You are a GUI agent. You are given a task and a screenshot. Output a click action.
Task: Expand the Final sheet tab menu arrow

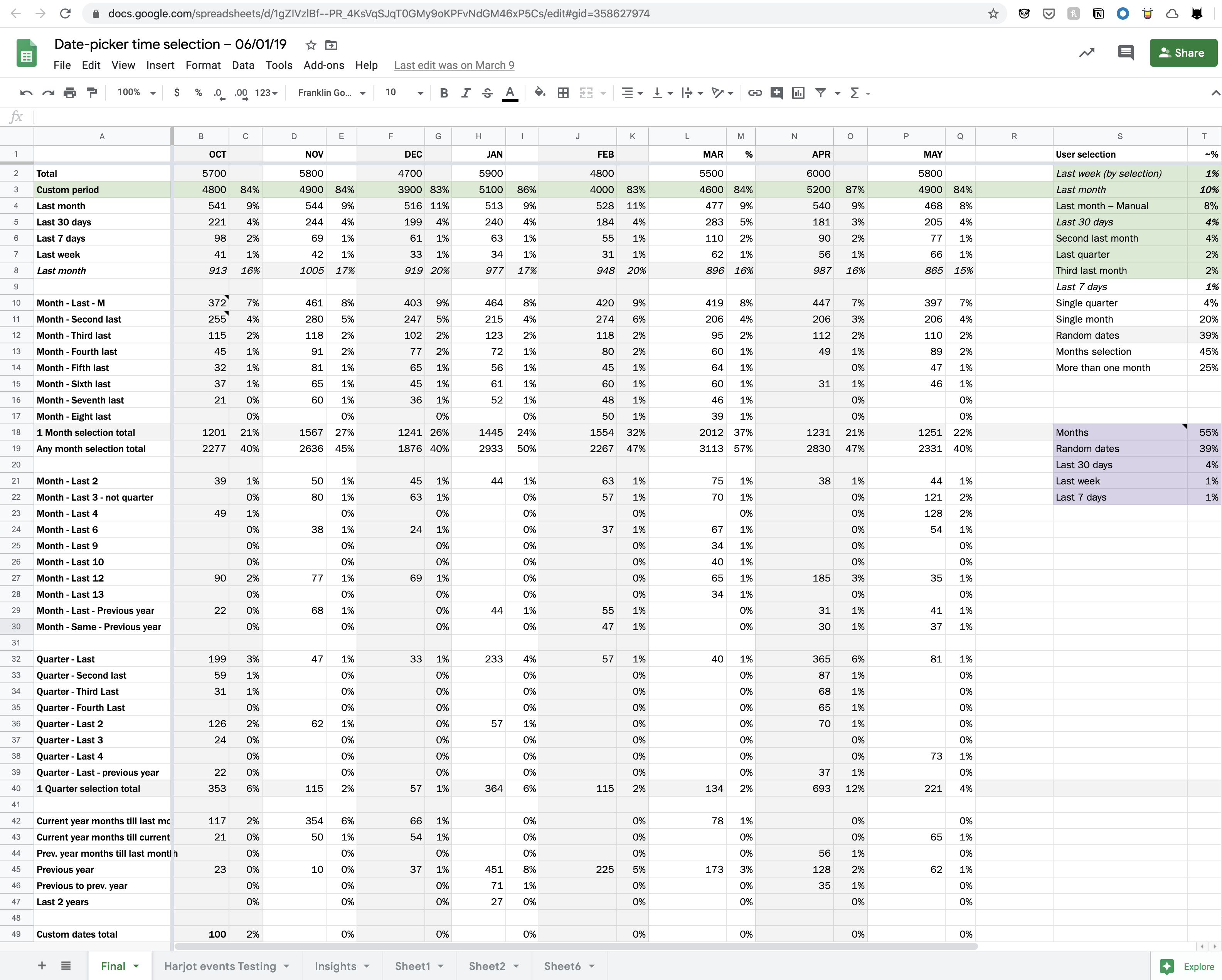coord(136,967)
